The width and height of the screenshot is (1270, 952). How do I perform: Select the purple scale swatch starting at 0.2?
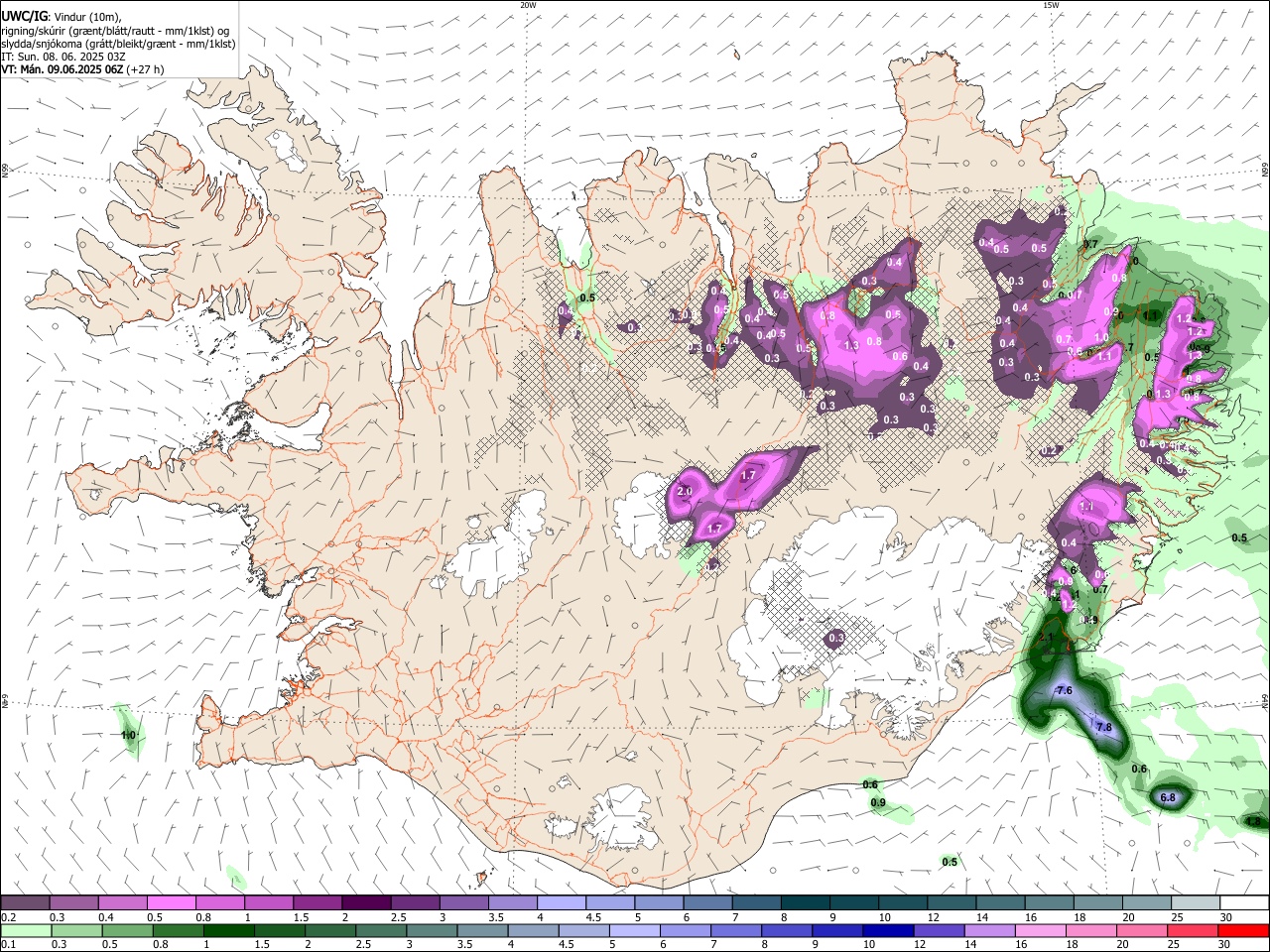(26, 903)
